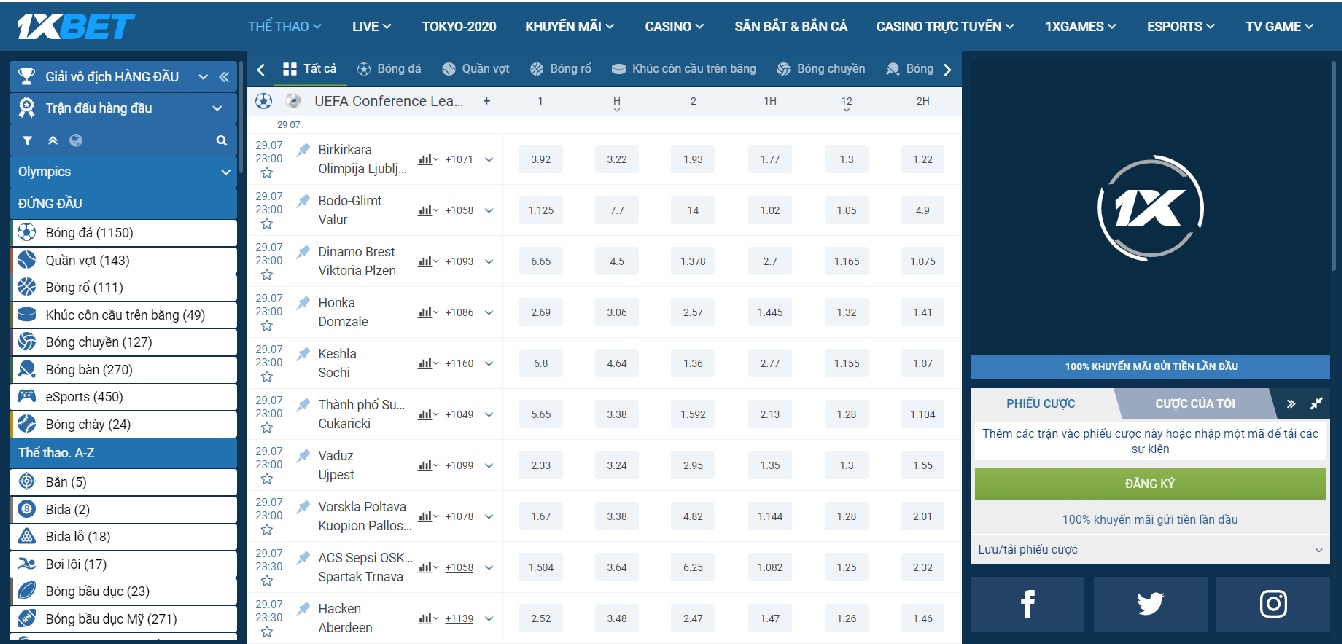Click odds 3.92 for Birkirkara

[x=541, y=159]
